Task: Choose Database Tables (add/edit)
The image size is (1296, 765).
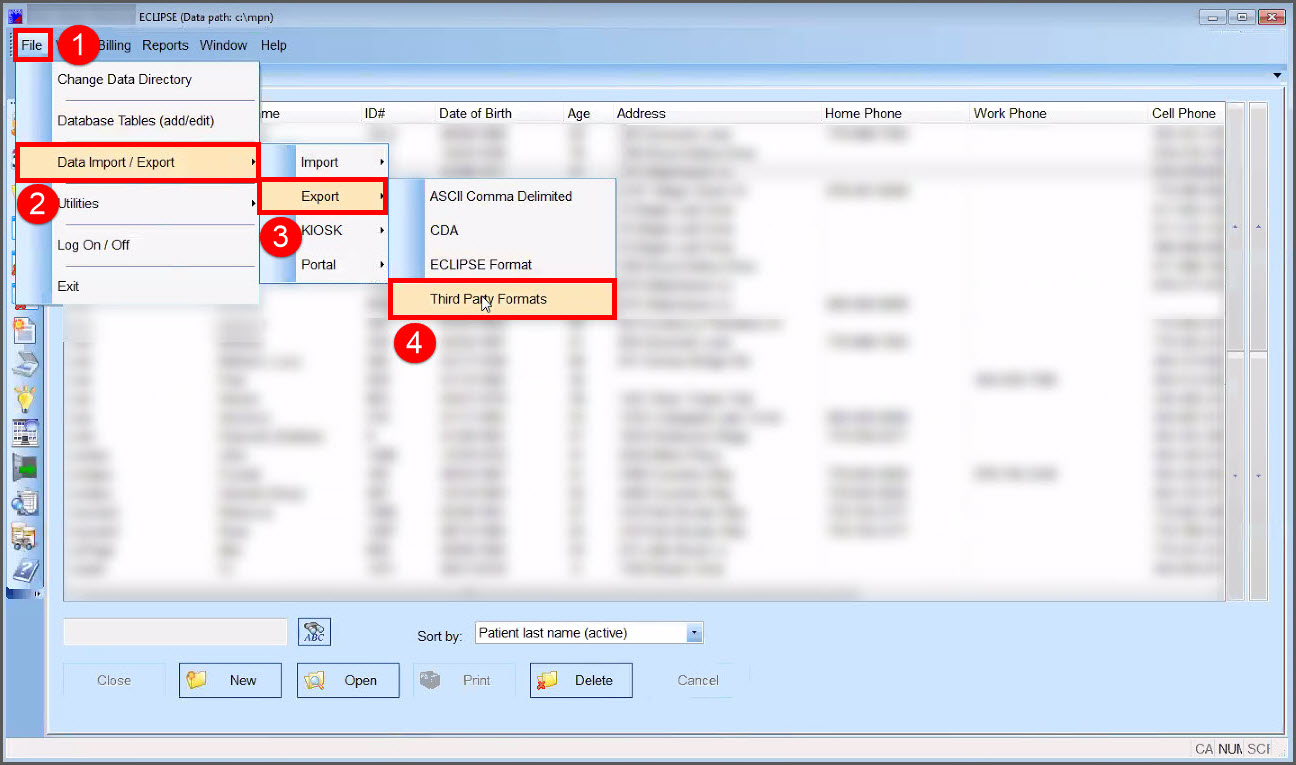Action: coord(138,121)
